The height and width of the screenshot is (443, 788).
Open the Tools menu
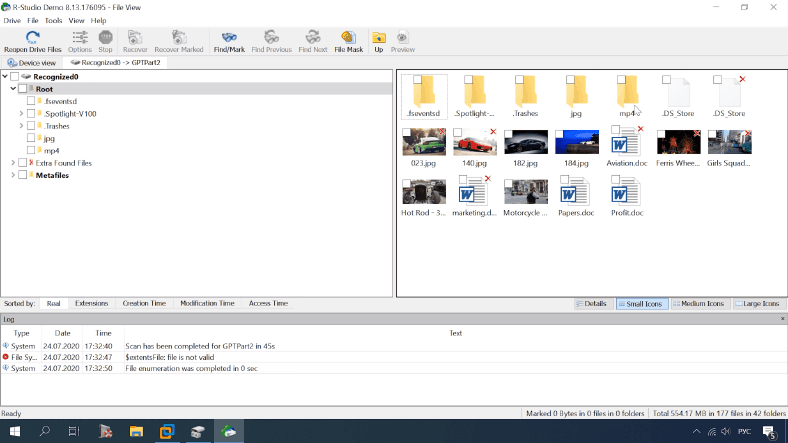[53, 20]
